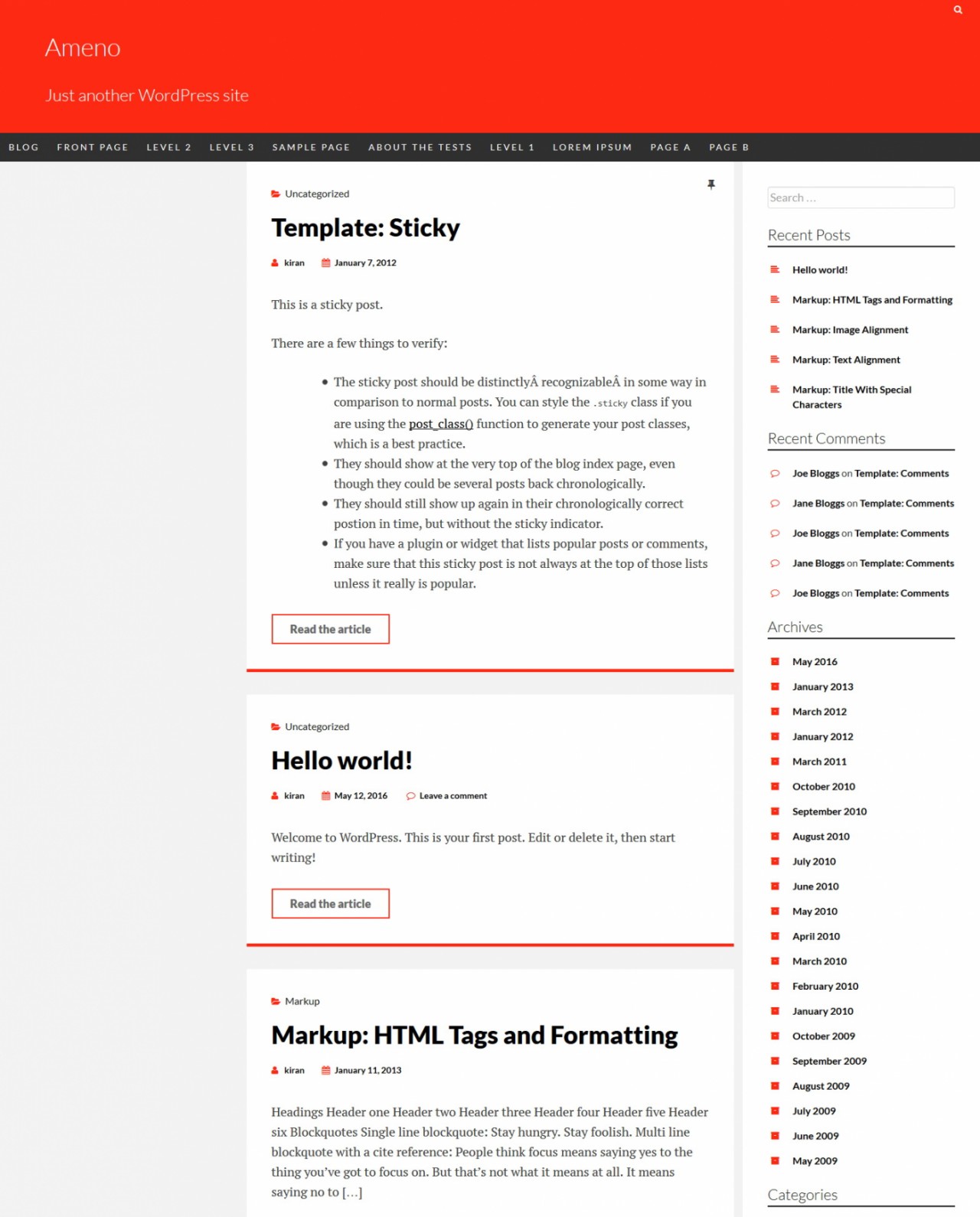
Task: Open July 2009 archive link
Action: click(x=814, y=1111)
